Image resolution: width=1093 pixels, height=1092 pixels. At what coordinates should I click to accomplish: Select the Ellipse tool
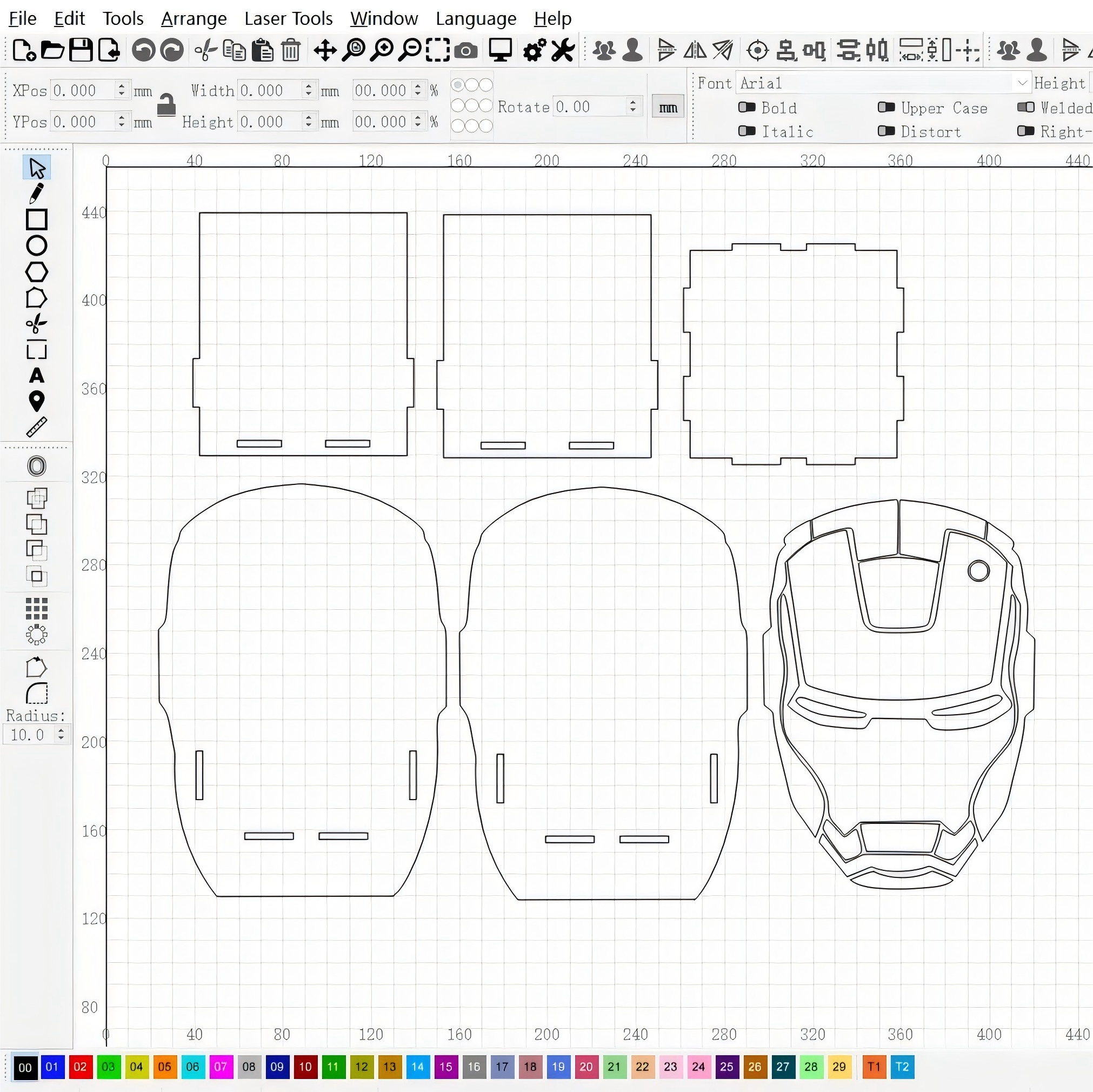point(37,245)
